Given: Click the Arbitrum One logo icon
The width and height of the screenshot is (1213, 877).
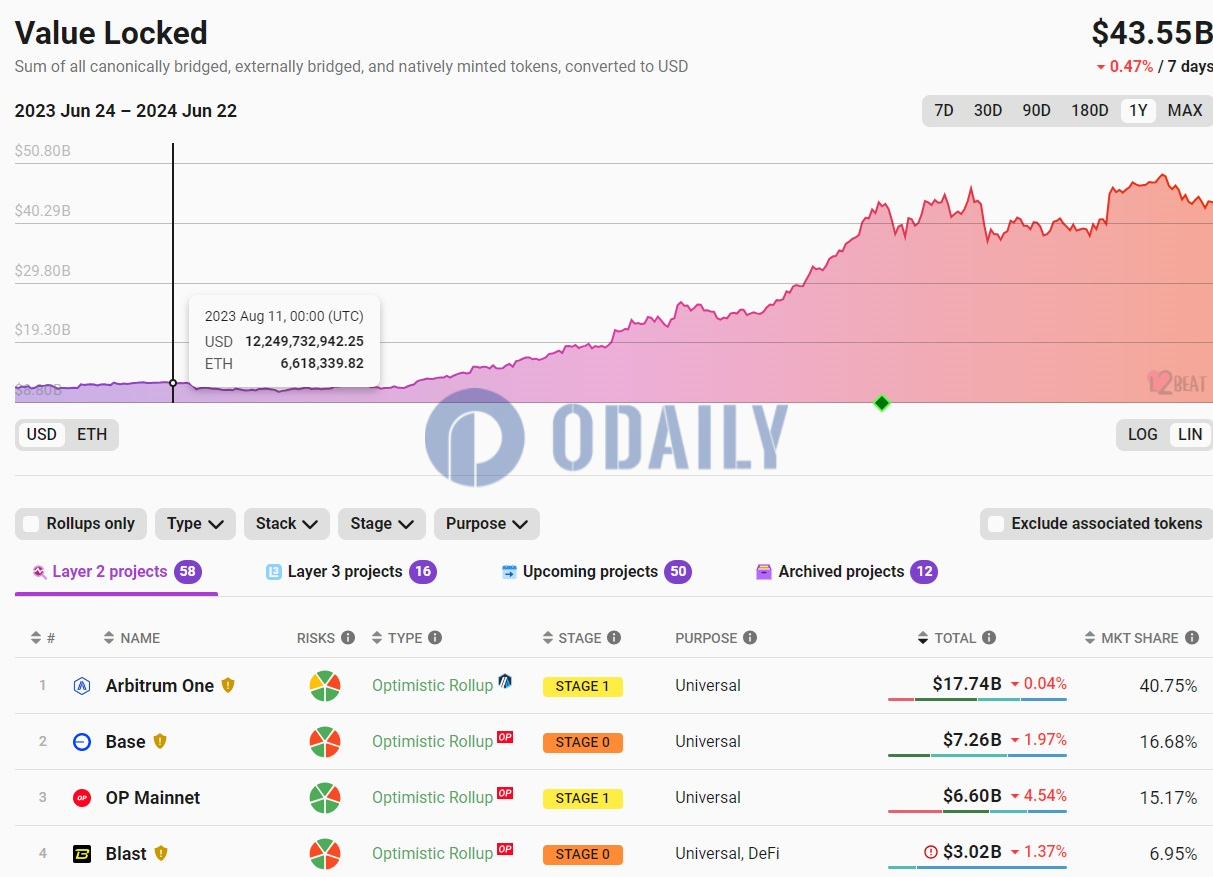Looking at the screenshot, I should pos(82,686).
